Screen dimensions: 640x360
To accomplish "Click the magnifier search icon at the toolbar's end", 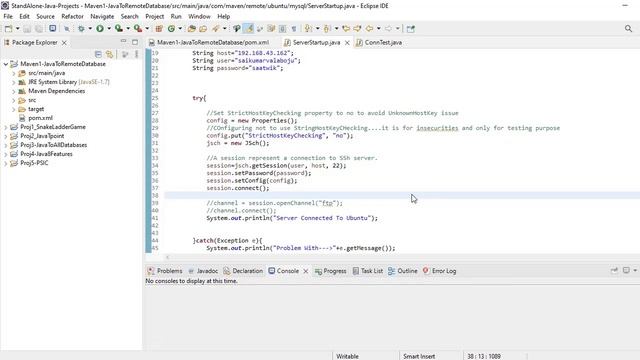I will point(628,29).
